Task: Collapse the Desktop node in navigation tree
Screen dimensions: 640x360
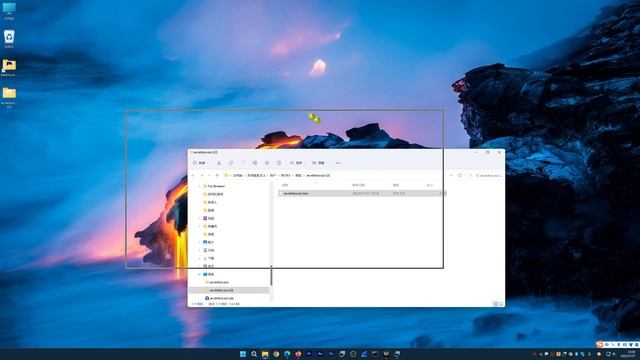Action: click(199, 274)
